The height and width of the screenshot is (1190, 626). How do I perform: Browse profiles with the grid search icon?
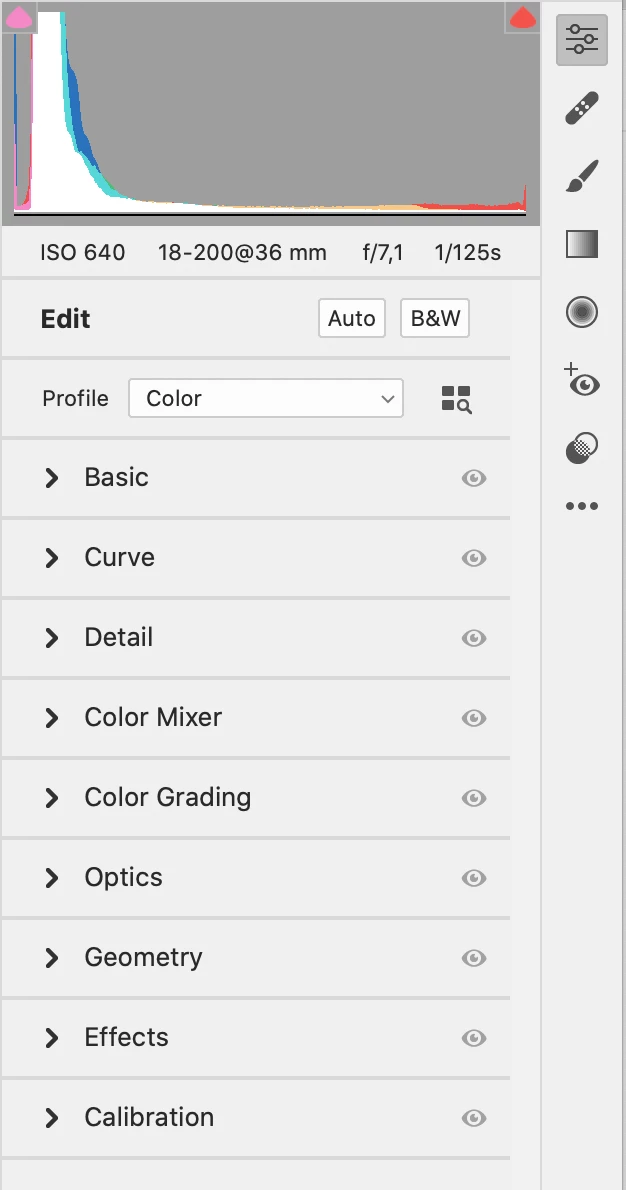pos(456,399)
